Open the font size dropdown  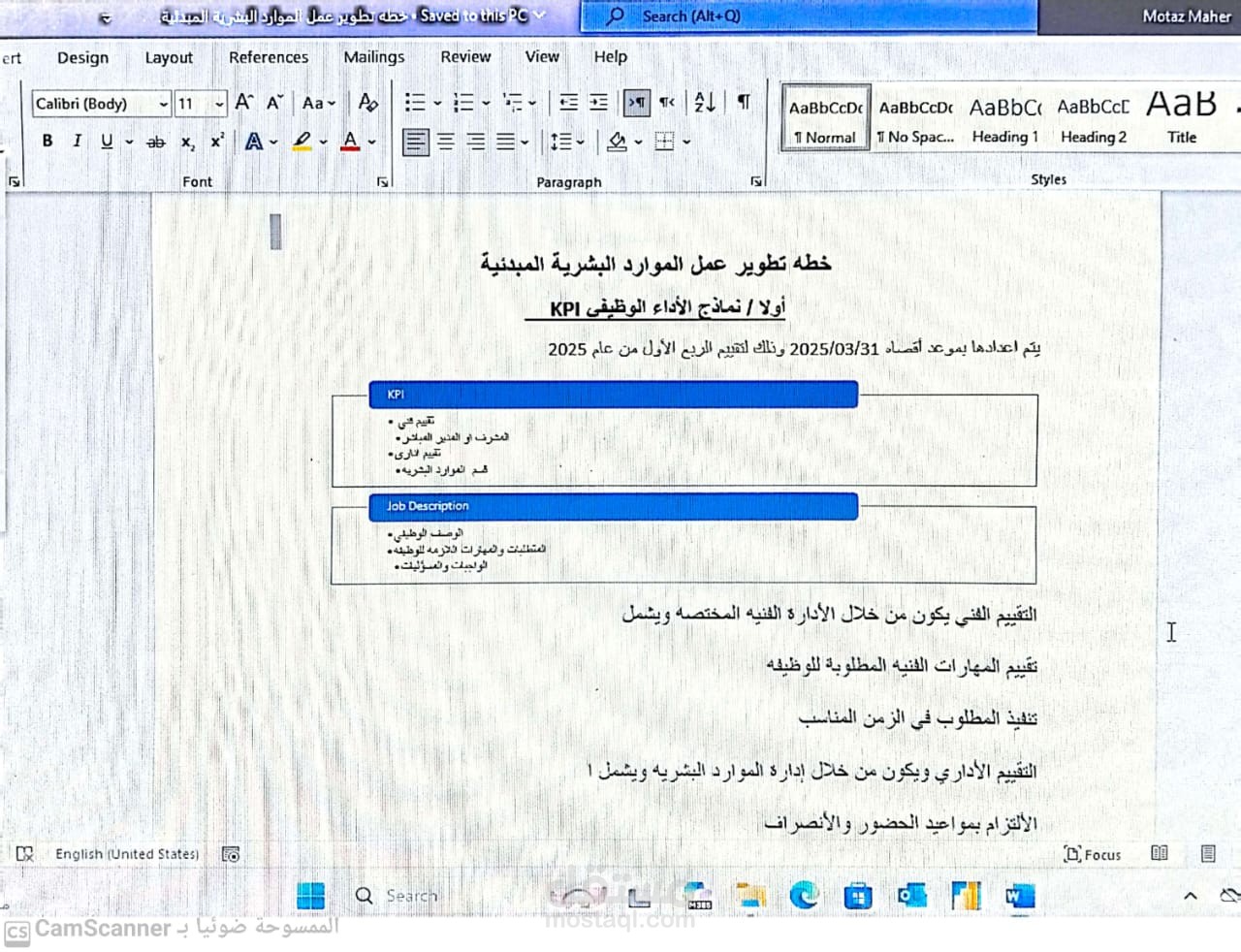point(219,104)
